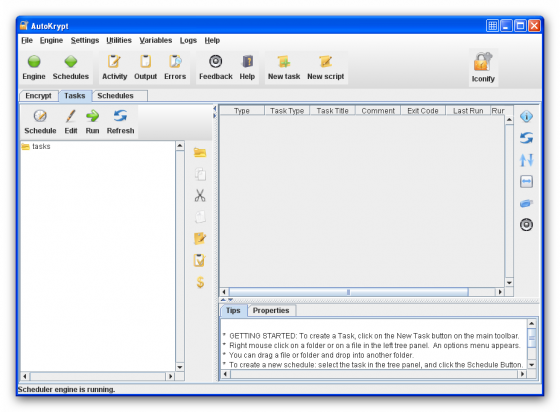
Task: Click the open folder icon in middle strip
Action: pos(200,153)
